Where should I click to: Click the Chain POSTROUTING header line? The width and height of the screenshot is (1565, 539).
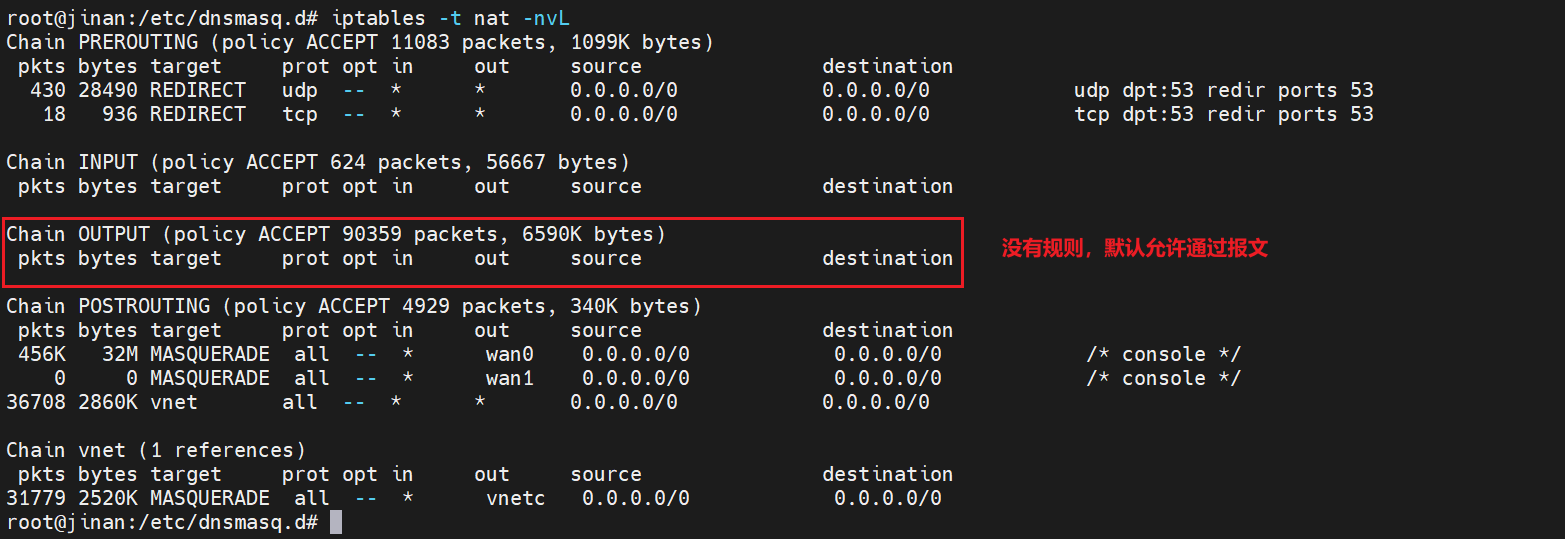point(354,306)
